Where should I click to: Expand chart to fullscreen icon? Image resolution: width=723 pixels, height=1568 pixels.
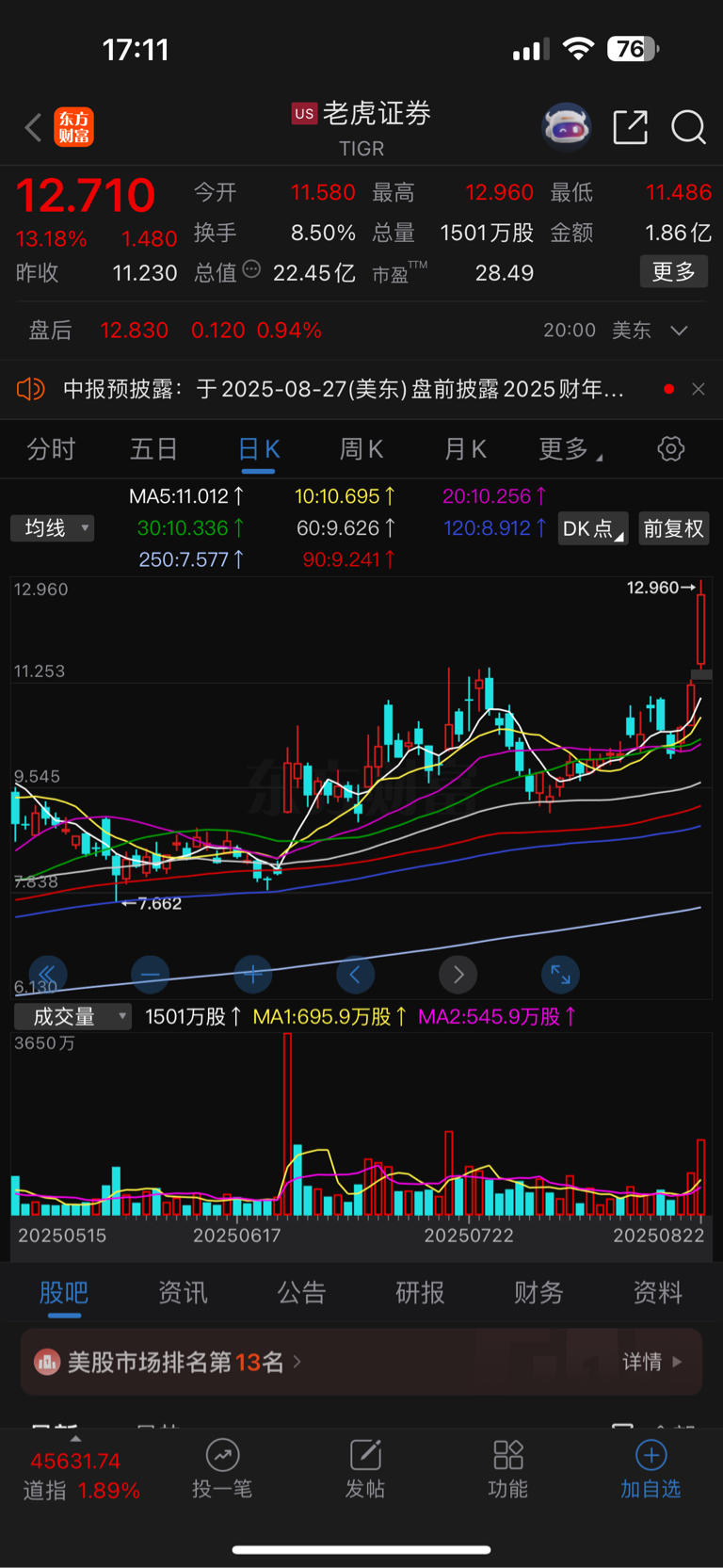coord(561,974)
